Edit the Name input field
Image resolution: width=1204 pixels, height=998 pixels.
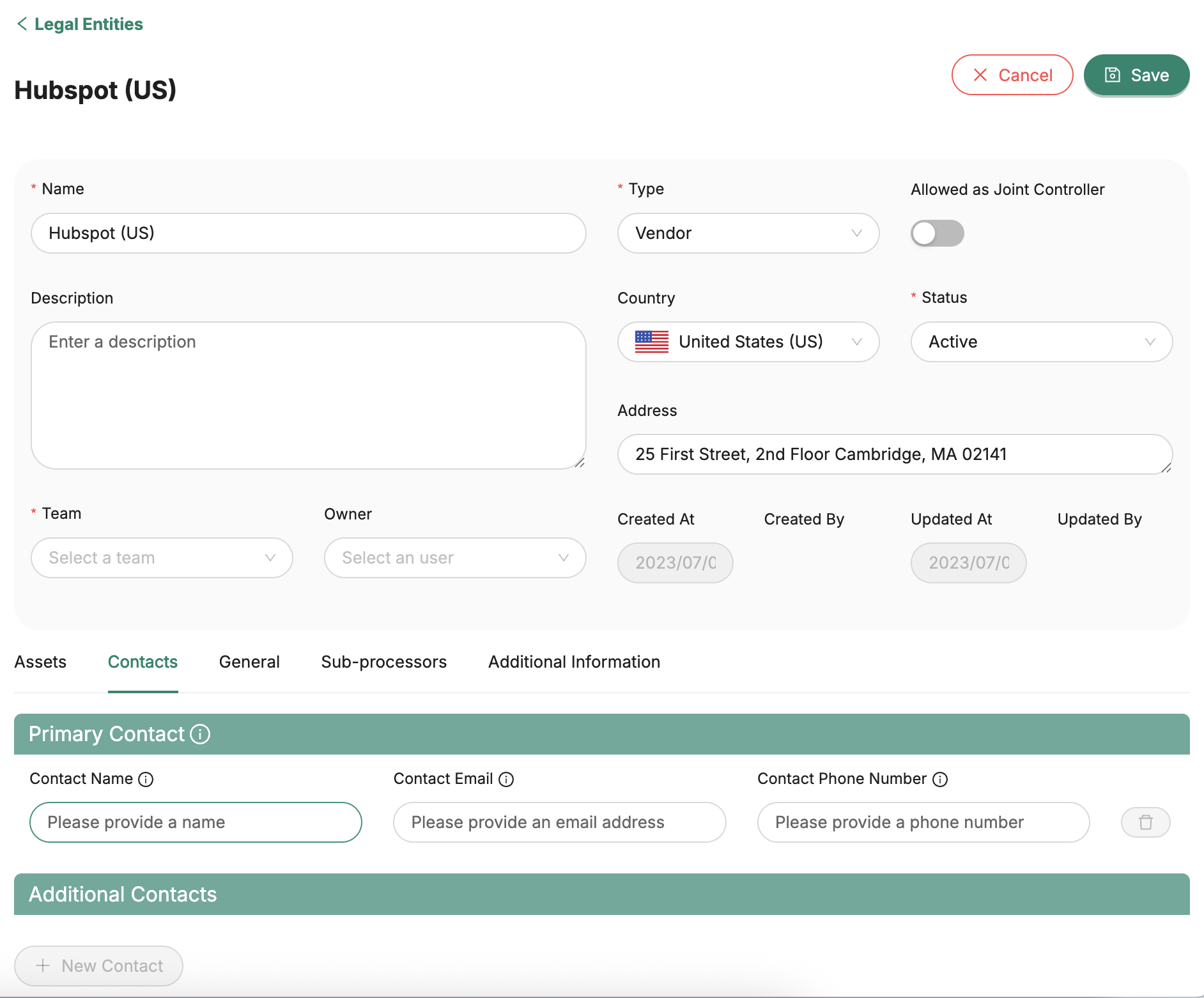[x=308, y=233]
